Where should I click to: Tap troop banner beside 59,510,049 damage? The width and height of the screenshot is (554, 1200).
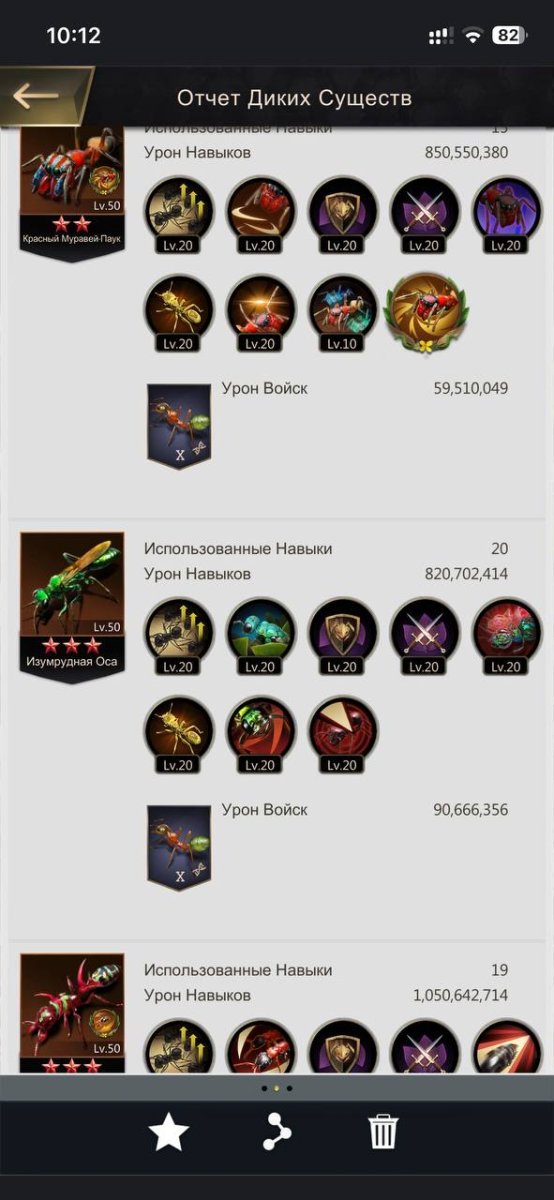(x=179, y=426)
